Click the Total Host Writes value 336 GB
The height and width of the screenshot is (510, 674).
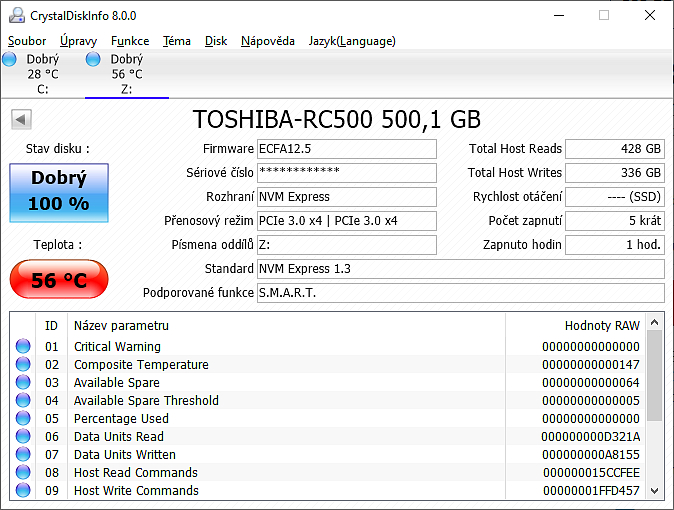[615, 173]
